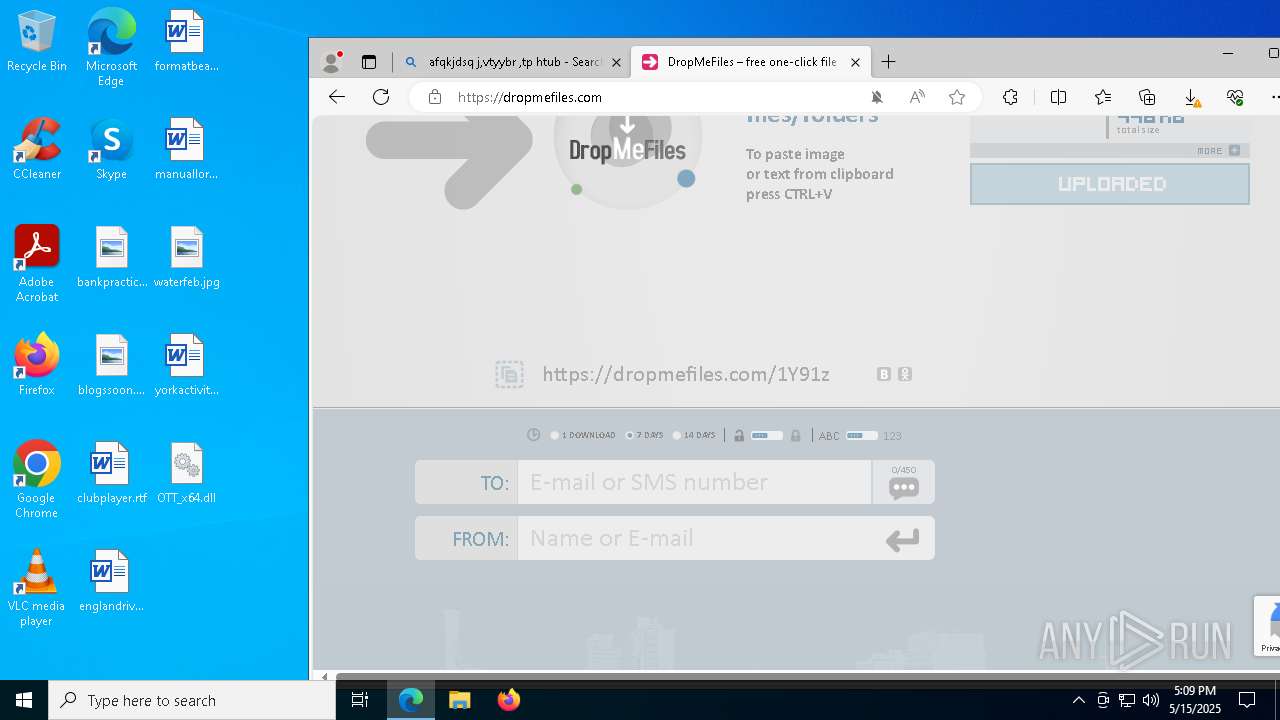The width and height of the screenshot is (1280, 720).
Task: Click the B share icon beside link
Action: pos(884,374)
